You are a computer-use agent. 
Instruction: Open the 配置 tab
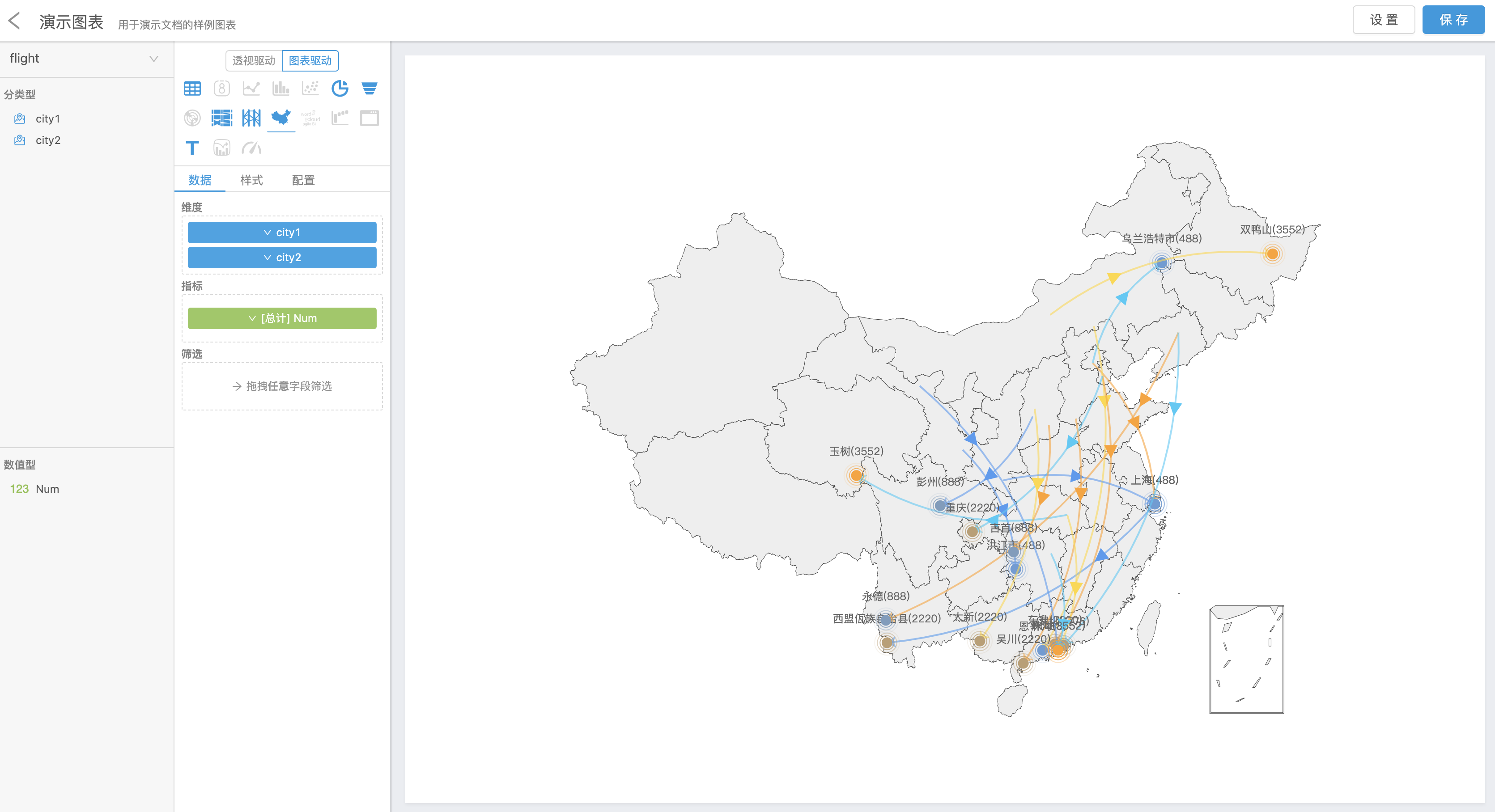pos(303,180)
